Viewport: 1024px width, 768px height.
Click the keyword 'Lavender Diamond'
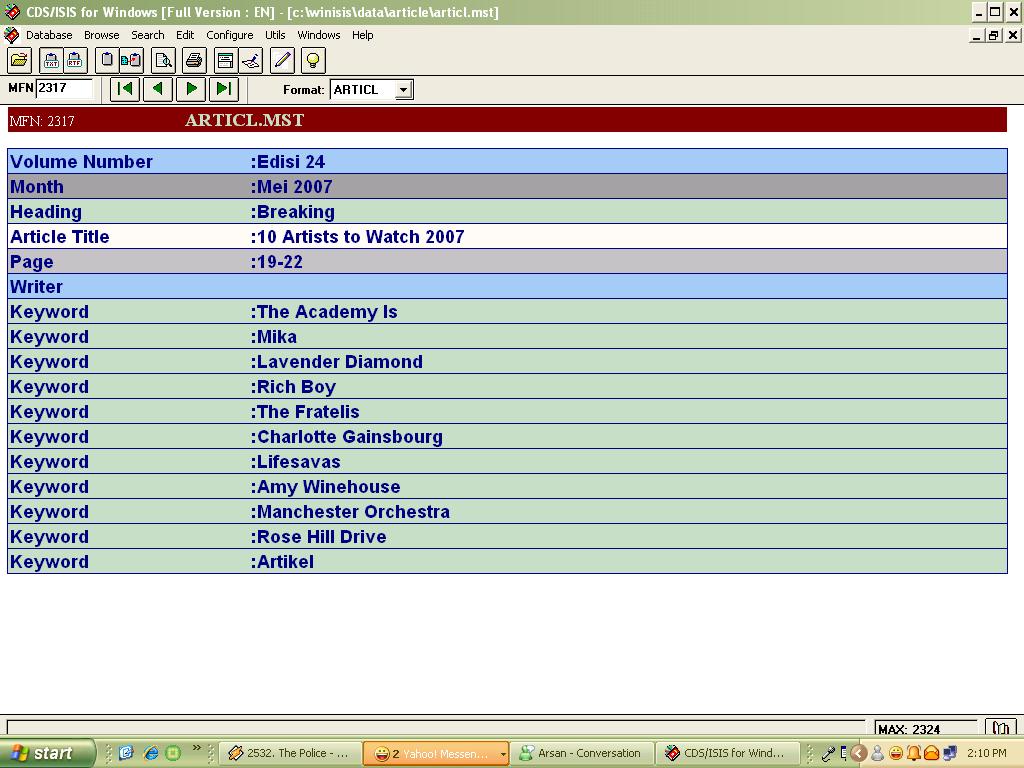[x=340, y=362]
